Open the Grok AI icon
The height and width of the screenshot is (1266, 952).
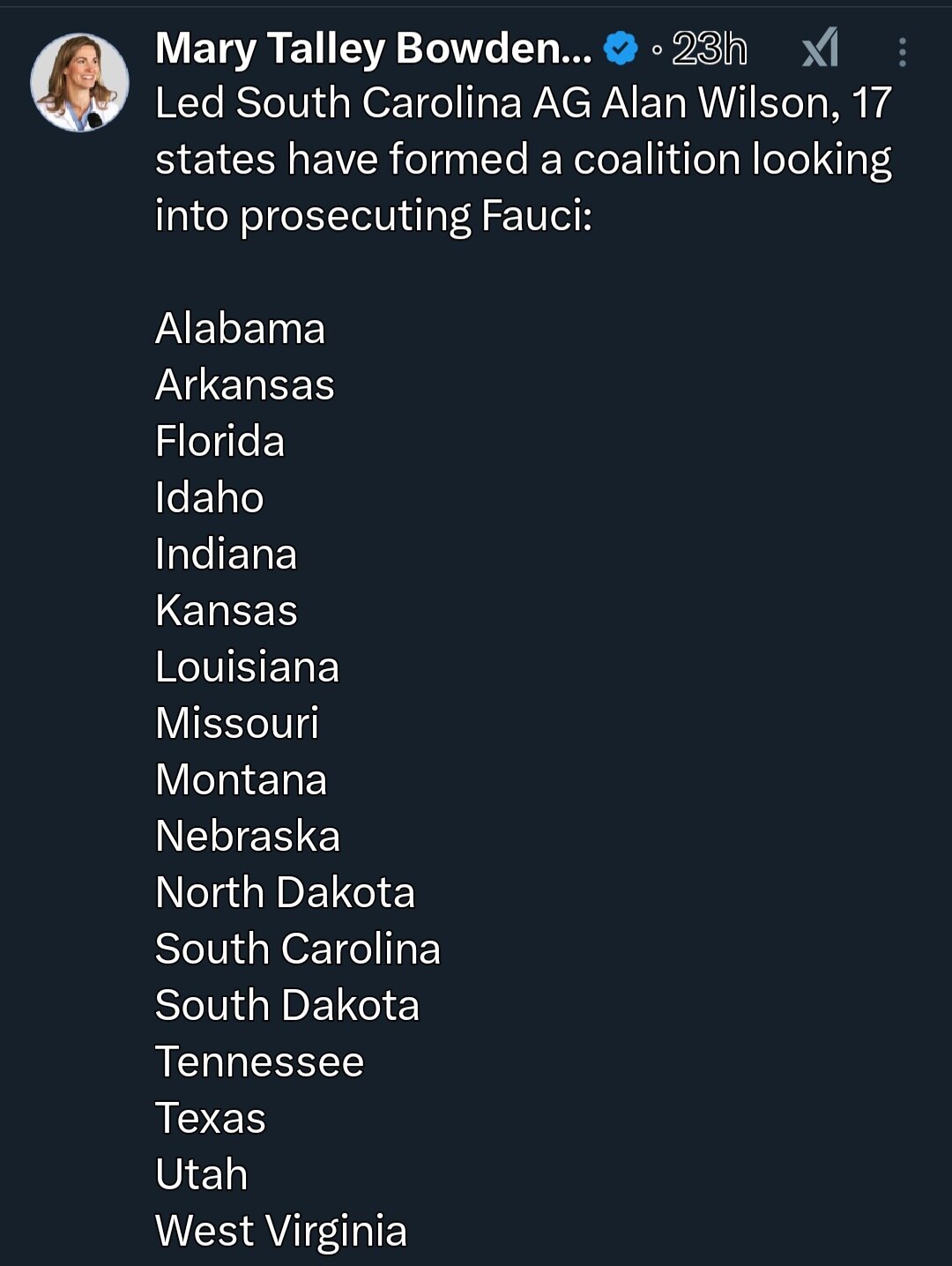click(820, 48)
